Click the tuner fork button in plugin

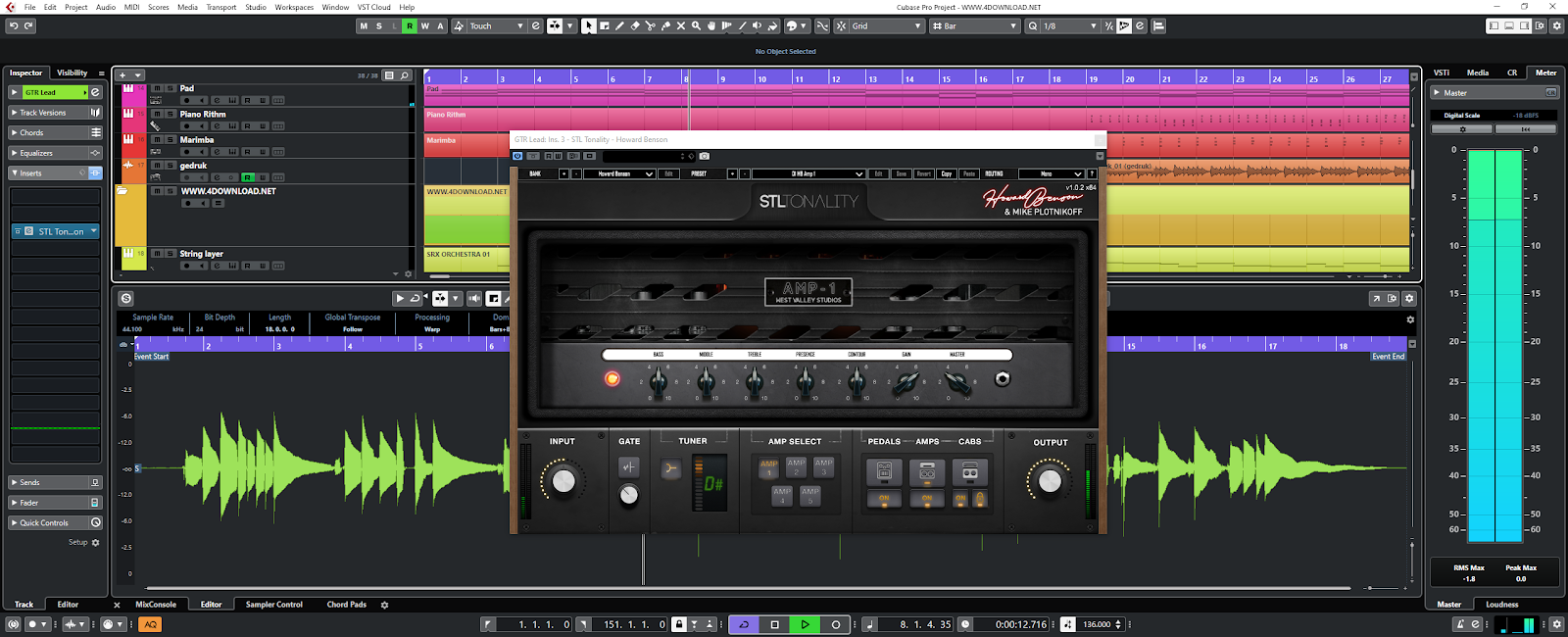(670, 468)
